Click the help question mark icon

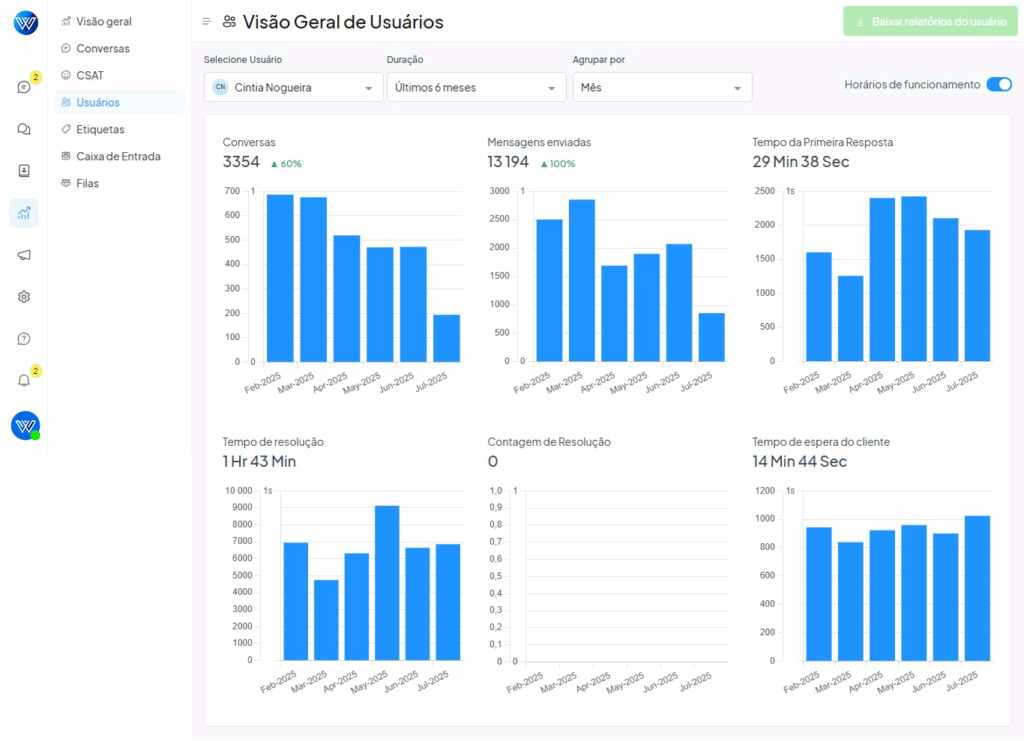tap(24, 339)
